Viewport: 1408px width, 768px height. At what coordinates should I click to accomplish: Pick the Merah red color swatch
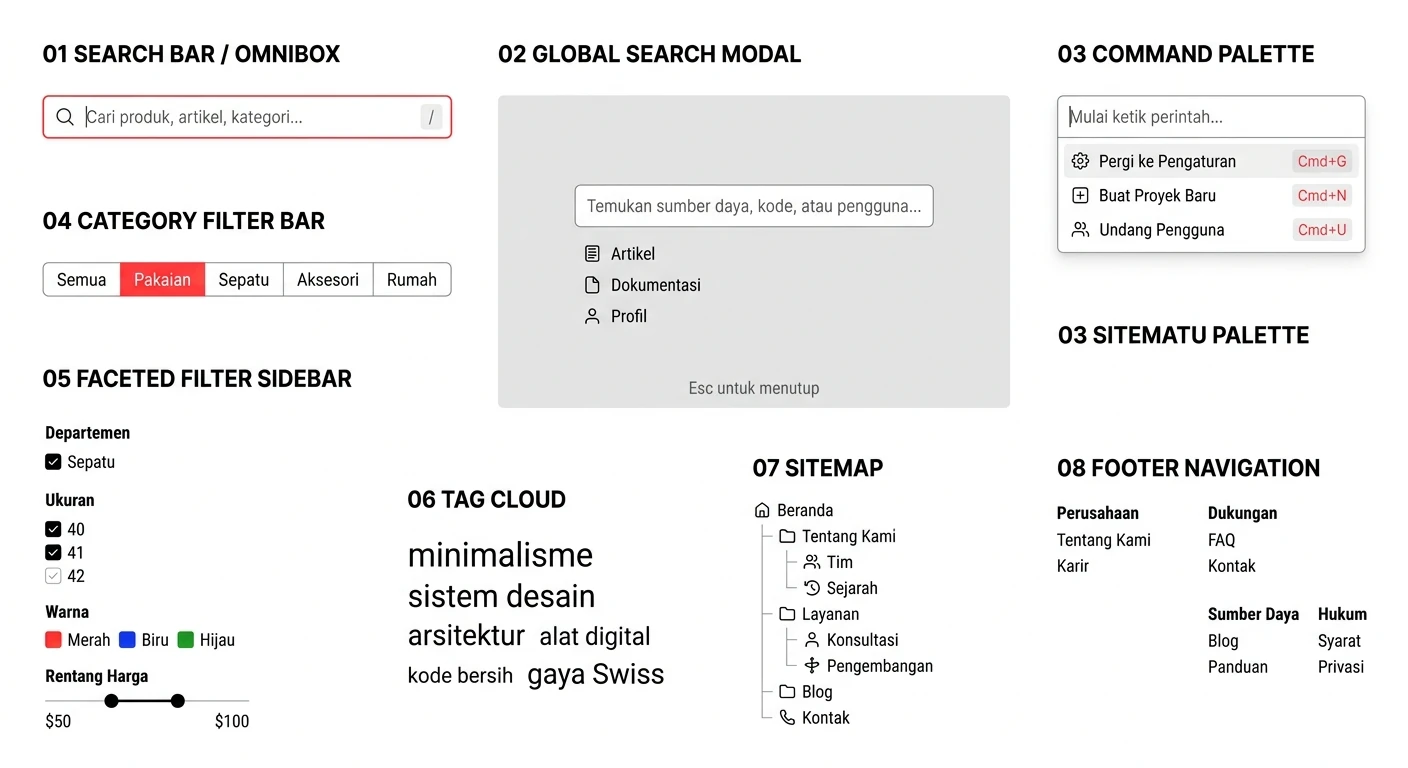point(53,640)
